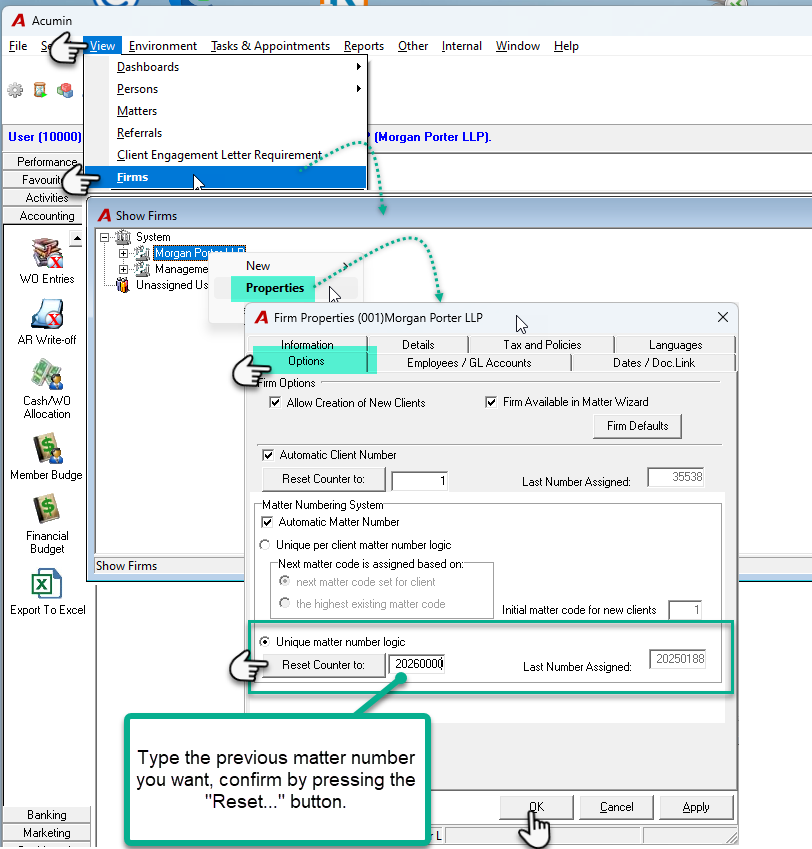Viewport: 812px width, 849px height.
Task: Select Unique per client matter number logic
Action: click(x=265, y=545)
